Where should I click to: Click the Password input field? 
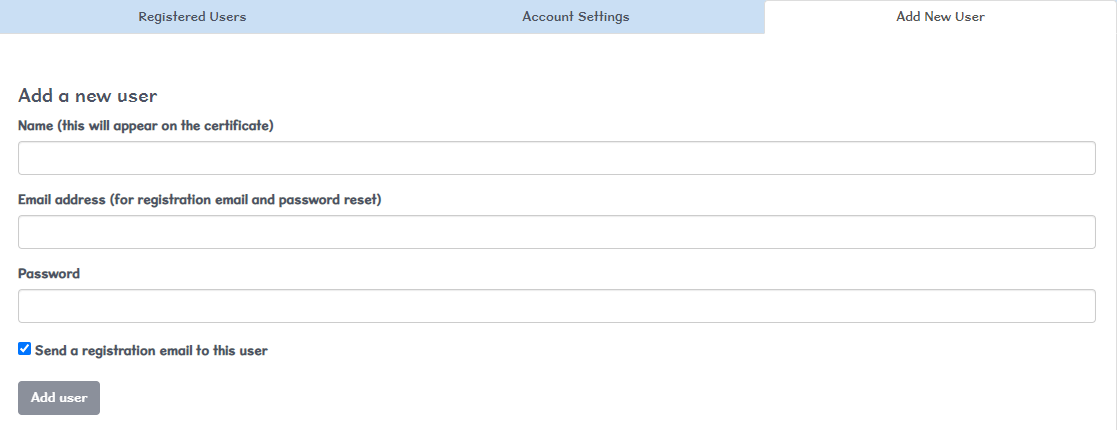[556, 306]
